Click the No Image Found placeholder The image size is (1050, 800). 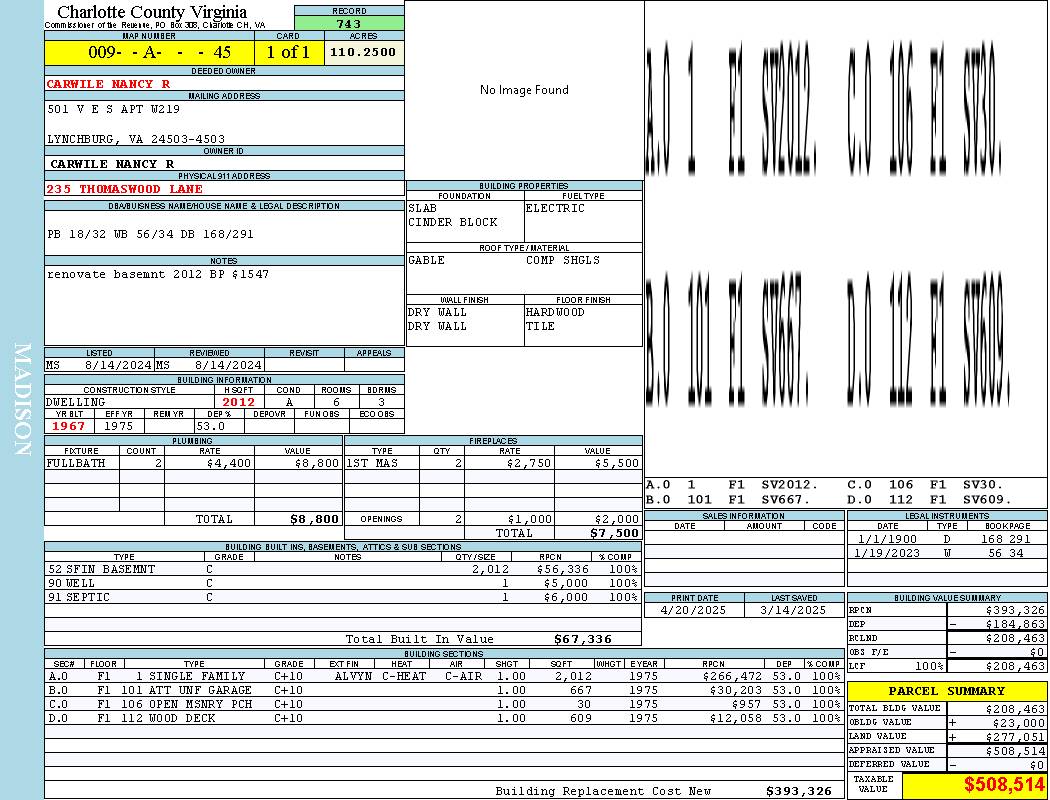click(x=524, y=90)
